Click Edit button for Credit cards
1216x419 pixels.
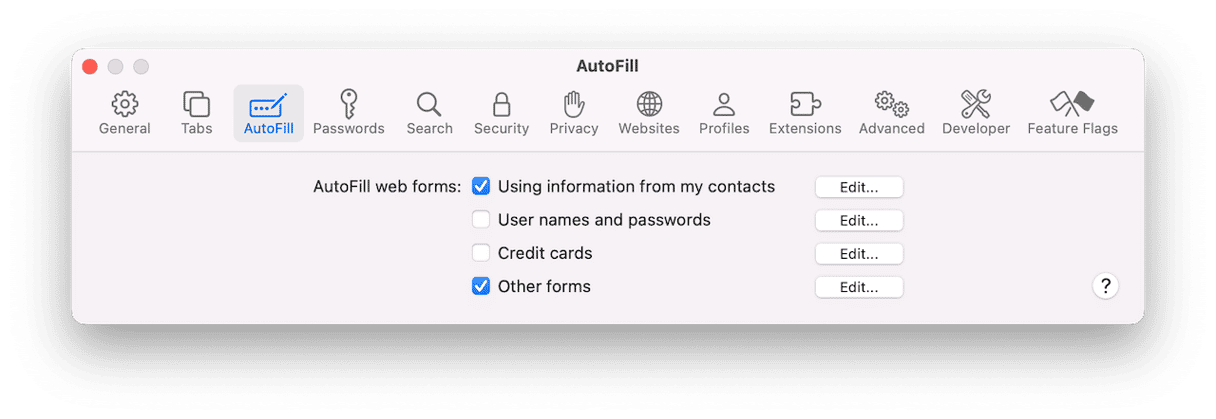click(x=859, y=254)
